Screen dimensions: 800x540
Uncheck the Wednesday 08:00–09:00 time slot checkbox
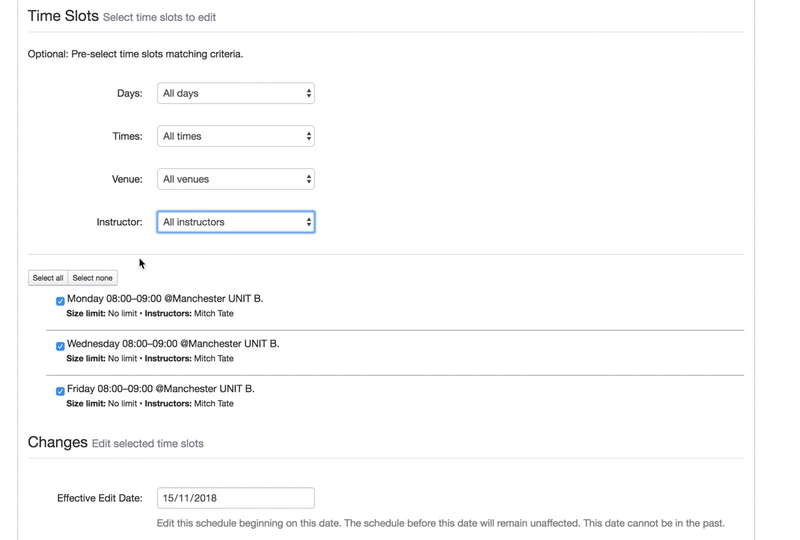coord(60,346)
